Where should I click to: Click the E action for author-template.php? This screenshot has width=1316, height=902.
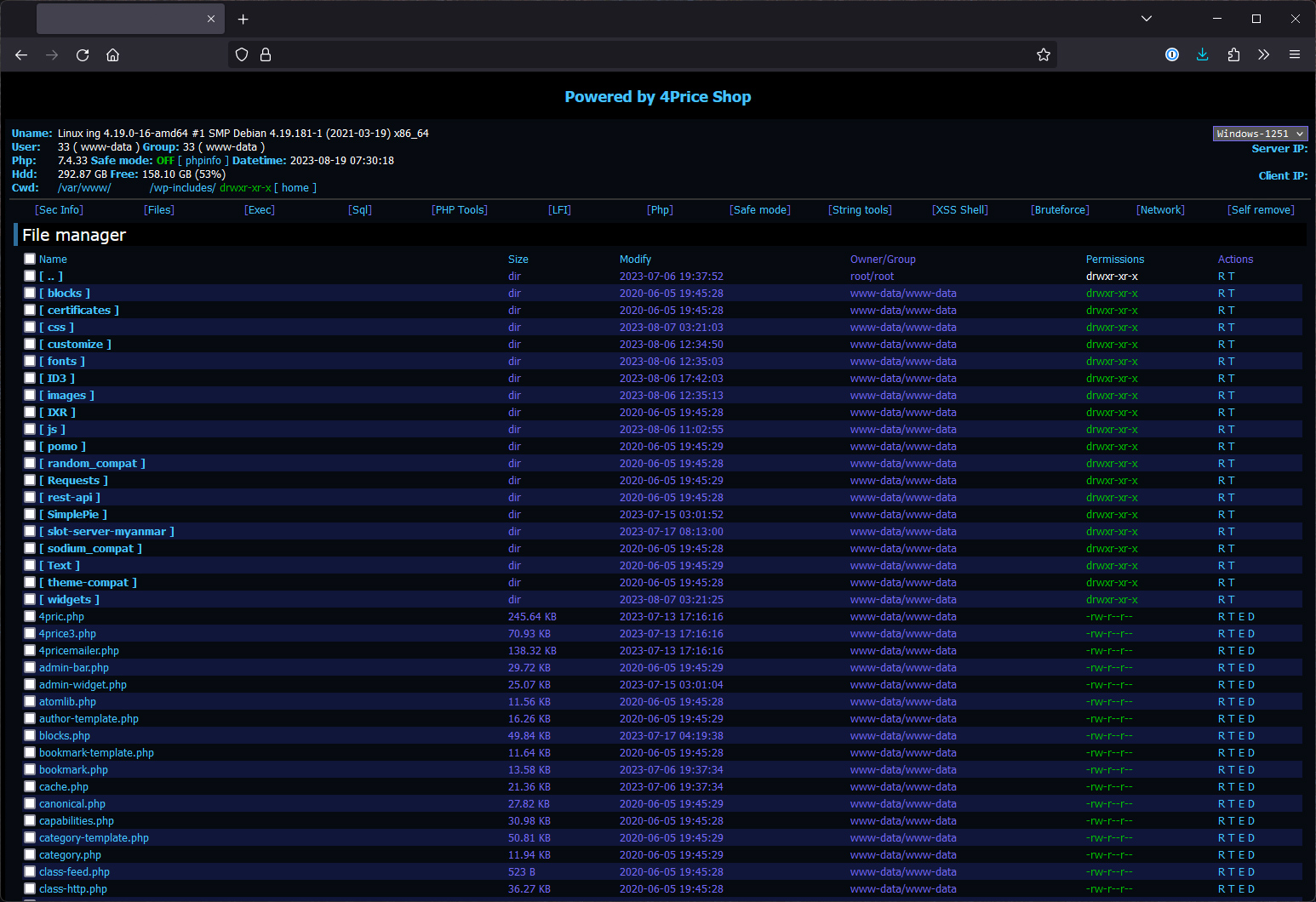(1241, 719)
